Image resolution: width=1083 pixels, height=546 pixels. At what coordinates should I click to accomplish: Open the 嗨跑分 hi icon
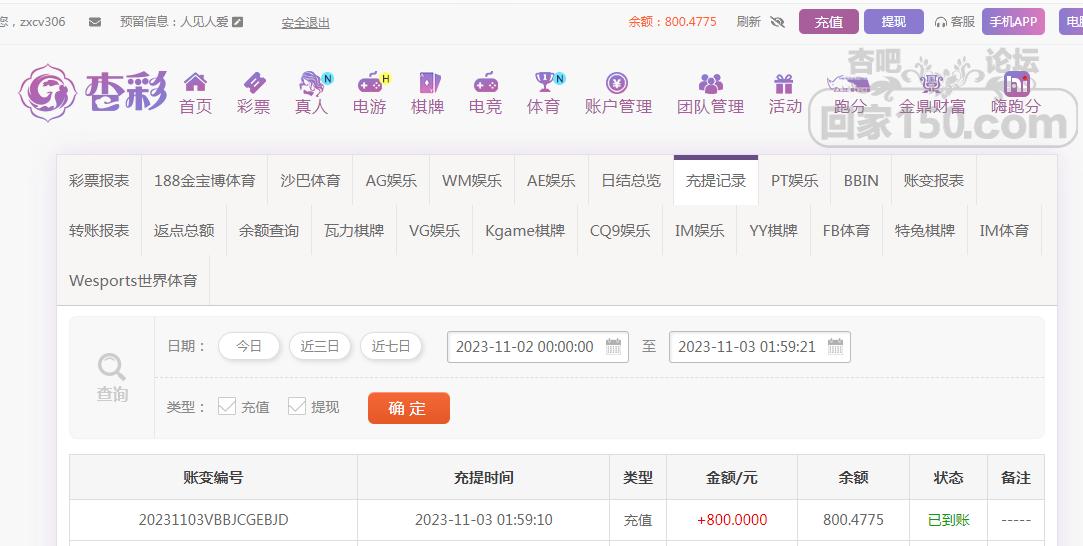1016,83
